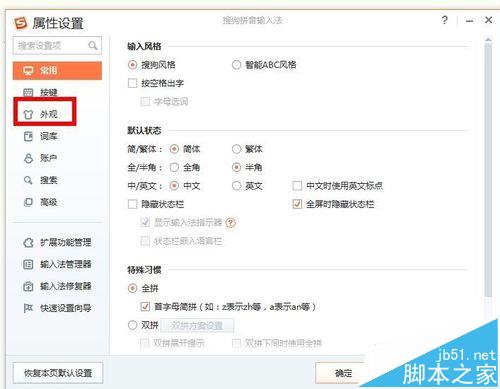500x389 pixels.
Task: Click the orange help icon next to 显示输入法指示器
Action: pyautogui.click(x=230, y=223)
